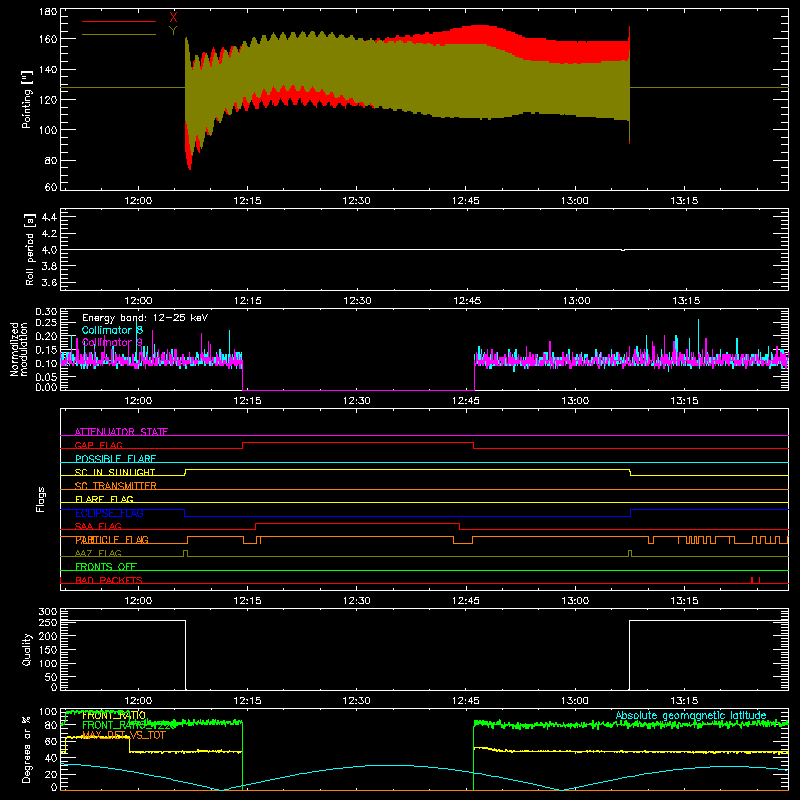Click the SC_IN_SUNLIGHT flag label
The image size is (800, 800).
(115, 472)
